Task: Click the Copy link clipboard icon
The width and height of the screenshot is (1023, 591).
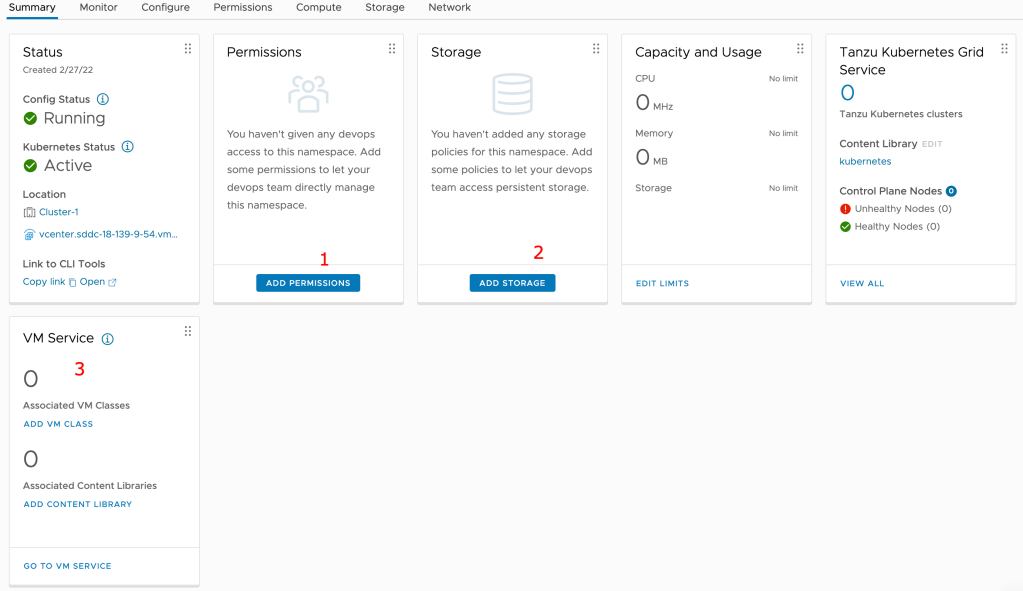Action: (72, 283)
